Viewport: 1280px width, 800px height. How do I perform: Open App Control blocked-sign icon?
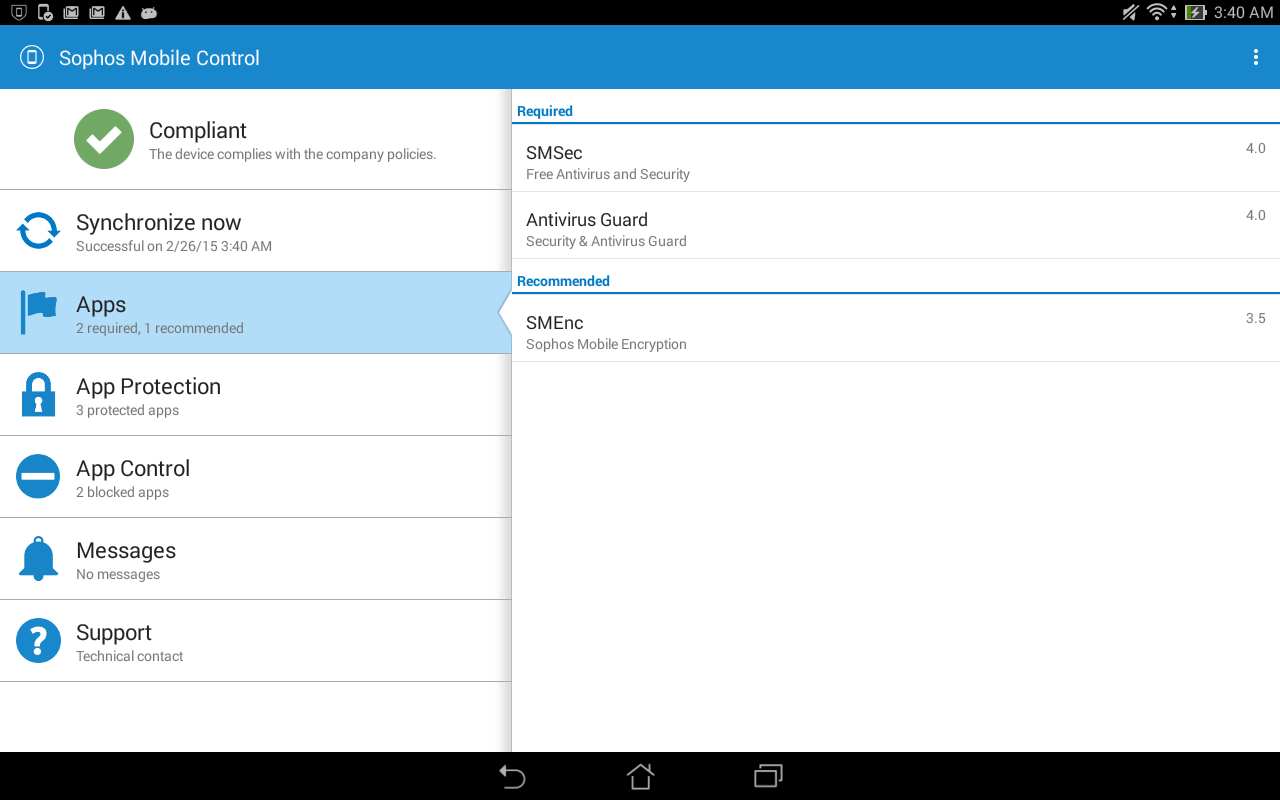point(38,477)
